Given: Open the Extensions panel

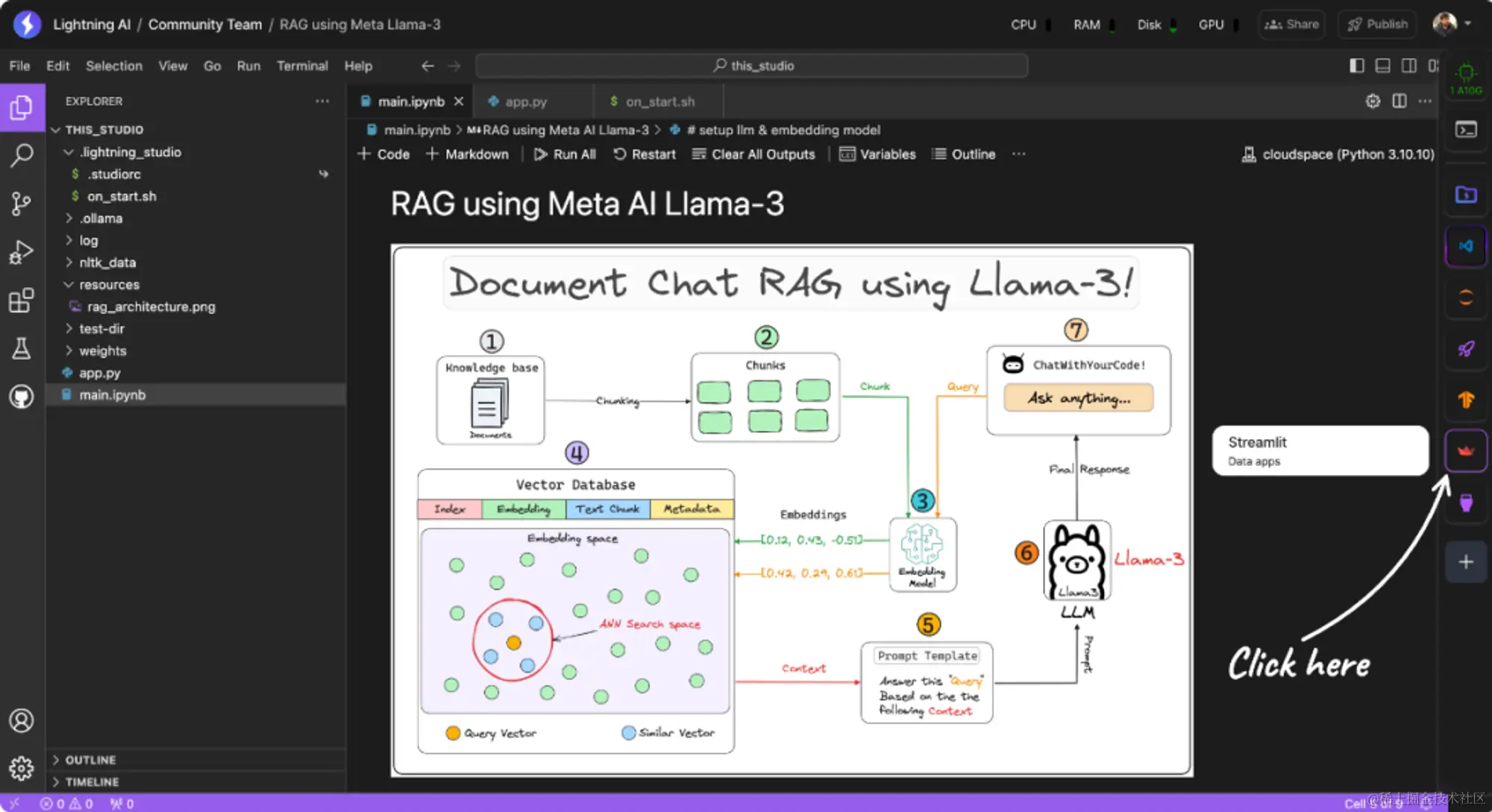Looking at the screenshot, I should 22,300.
